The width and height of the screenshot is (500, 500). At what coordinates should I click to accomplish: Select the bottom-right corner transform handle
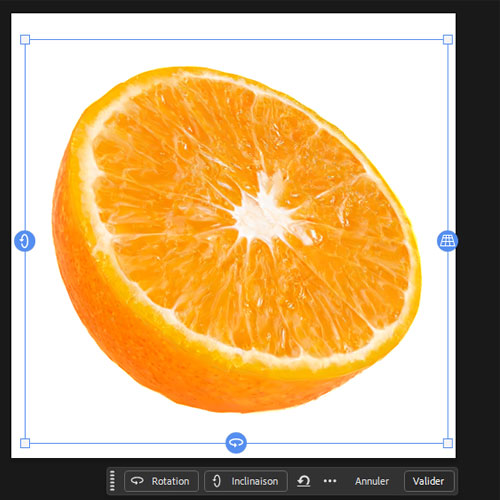(448, 443)
